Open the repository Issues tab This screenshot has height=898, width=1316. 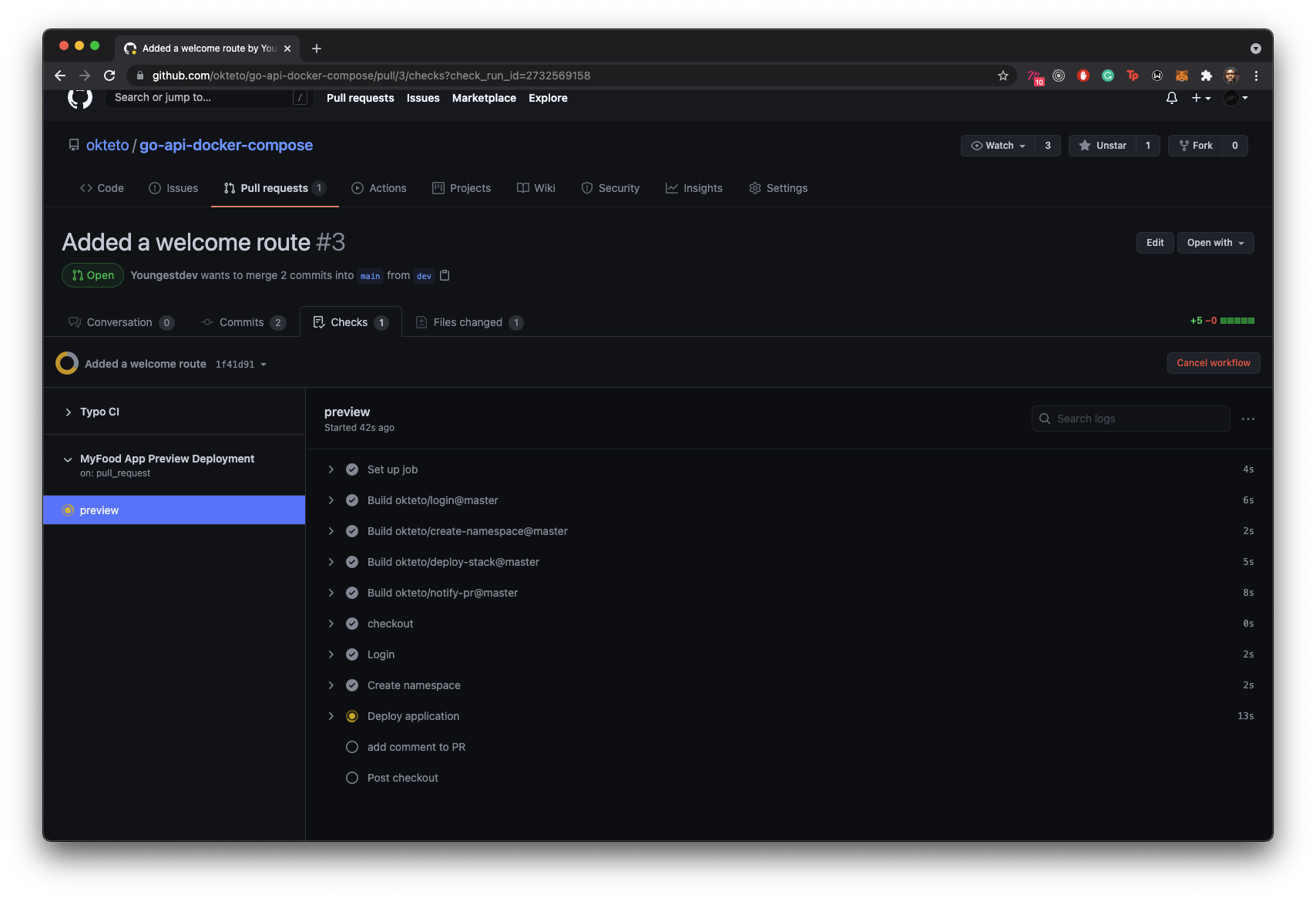coord(173,188)
